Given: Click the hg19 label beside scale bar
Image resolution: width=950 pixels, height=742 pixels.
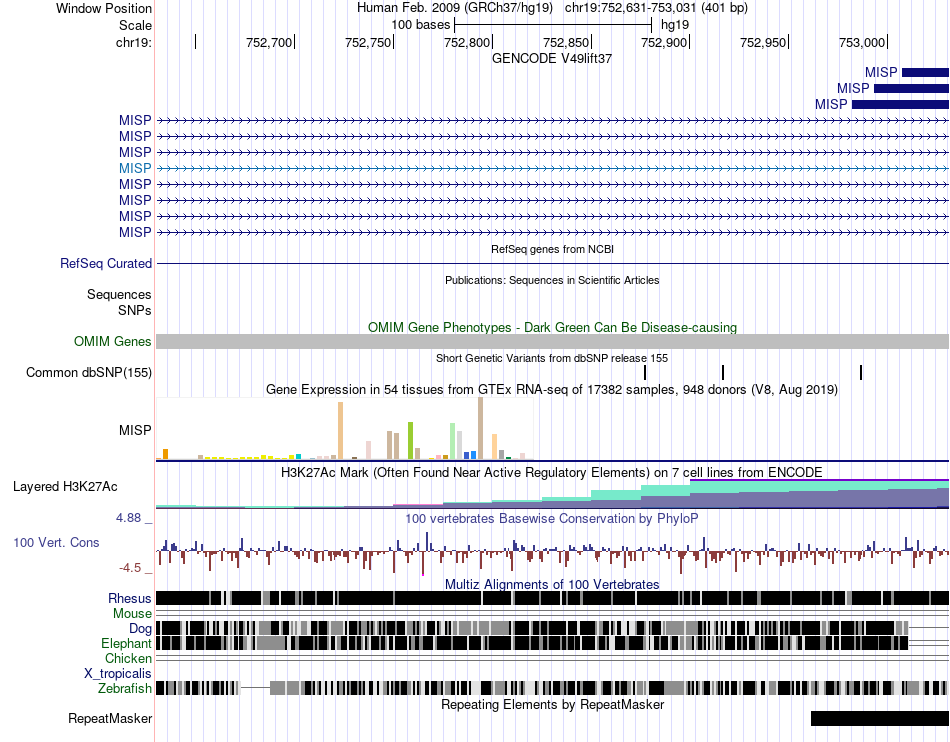Looking at the screenshot, I should [674, 25].
